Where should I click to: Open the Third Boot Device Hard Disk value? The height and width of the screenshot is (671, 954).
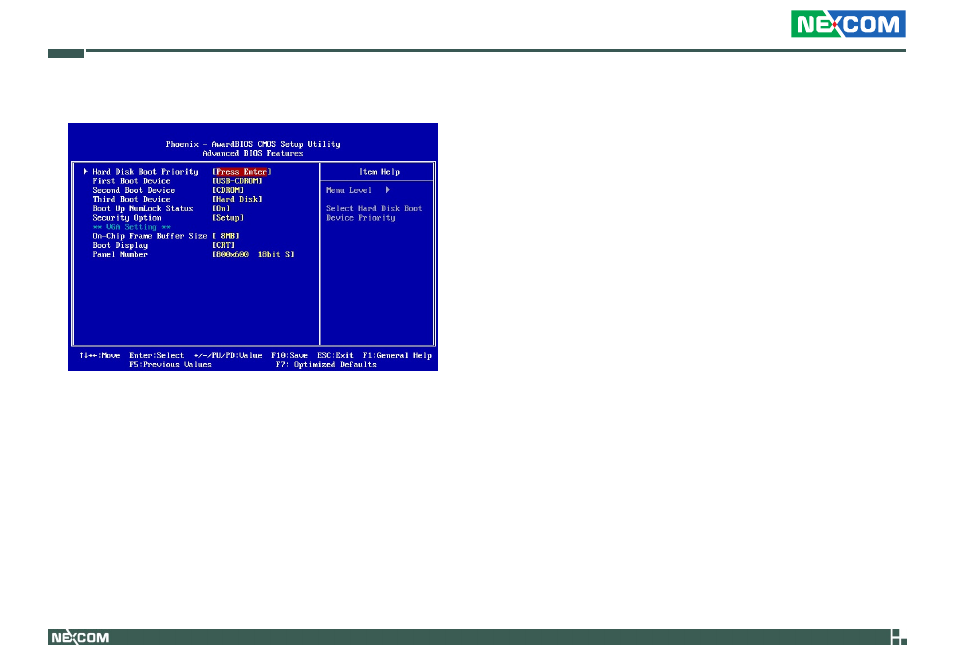237,199
